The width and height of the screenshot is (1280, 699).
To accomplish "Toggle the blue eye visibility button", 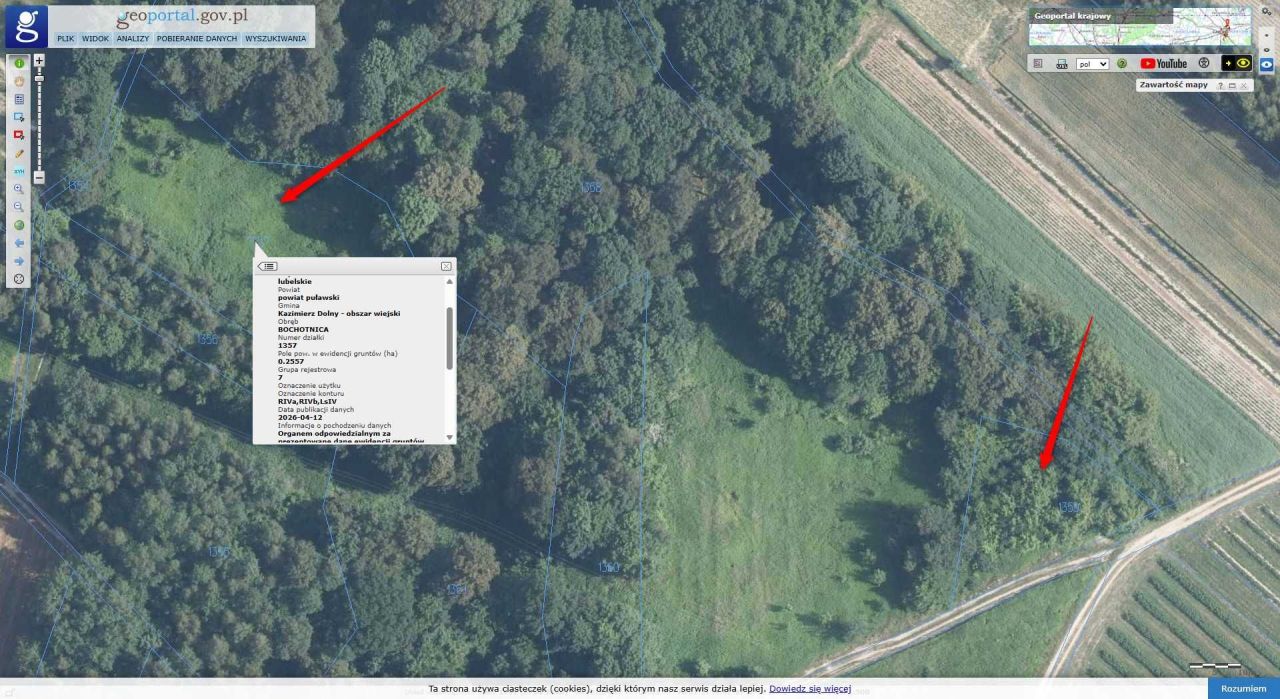I will point(1267,64).
